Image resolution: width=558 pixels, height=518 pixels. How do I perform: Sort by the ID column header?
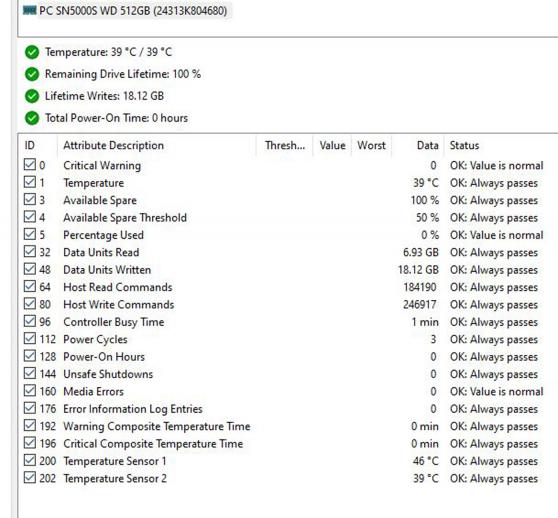37,146
